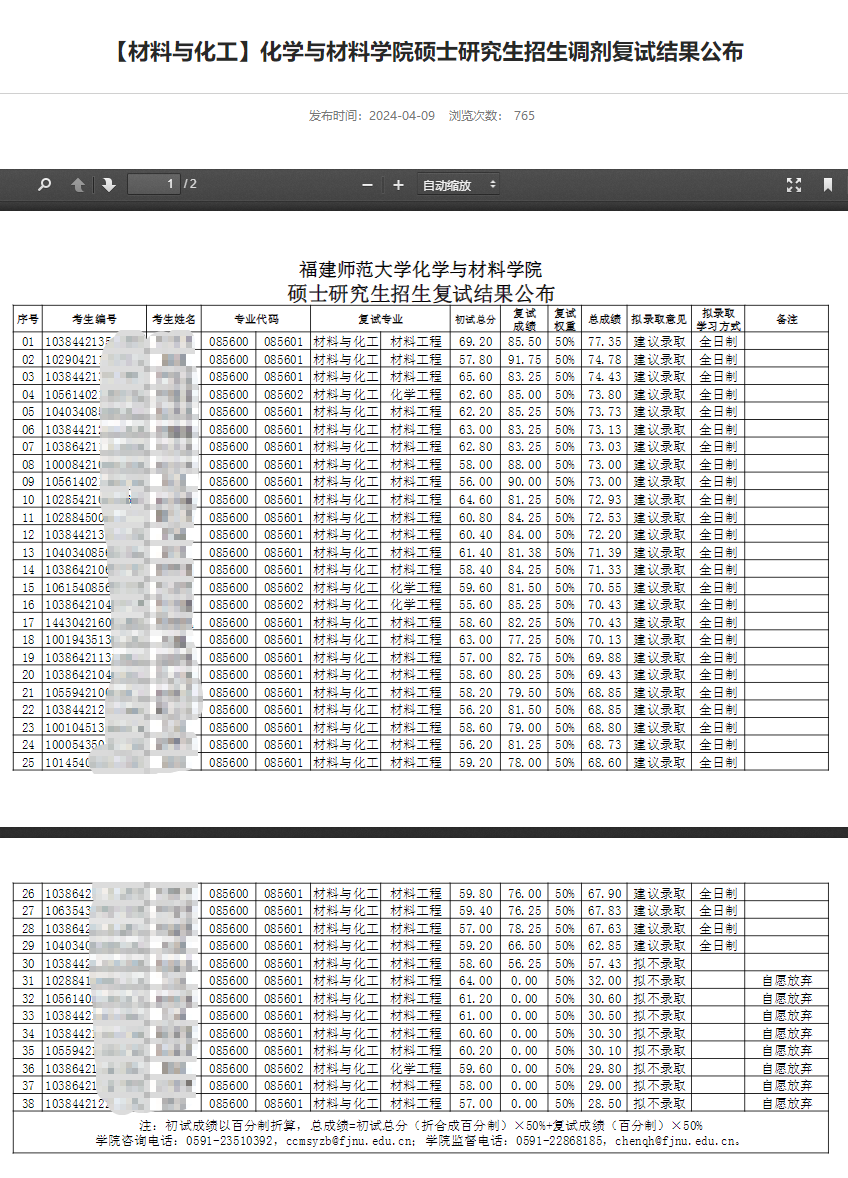
Task: Click total score 68.60 in row 25
Action: click(x=605, y=763)
